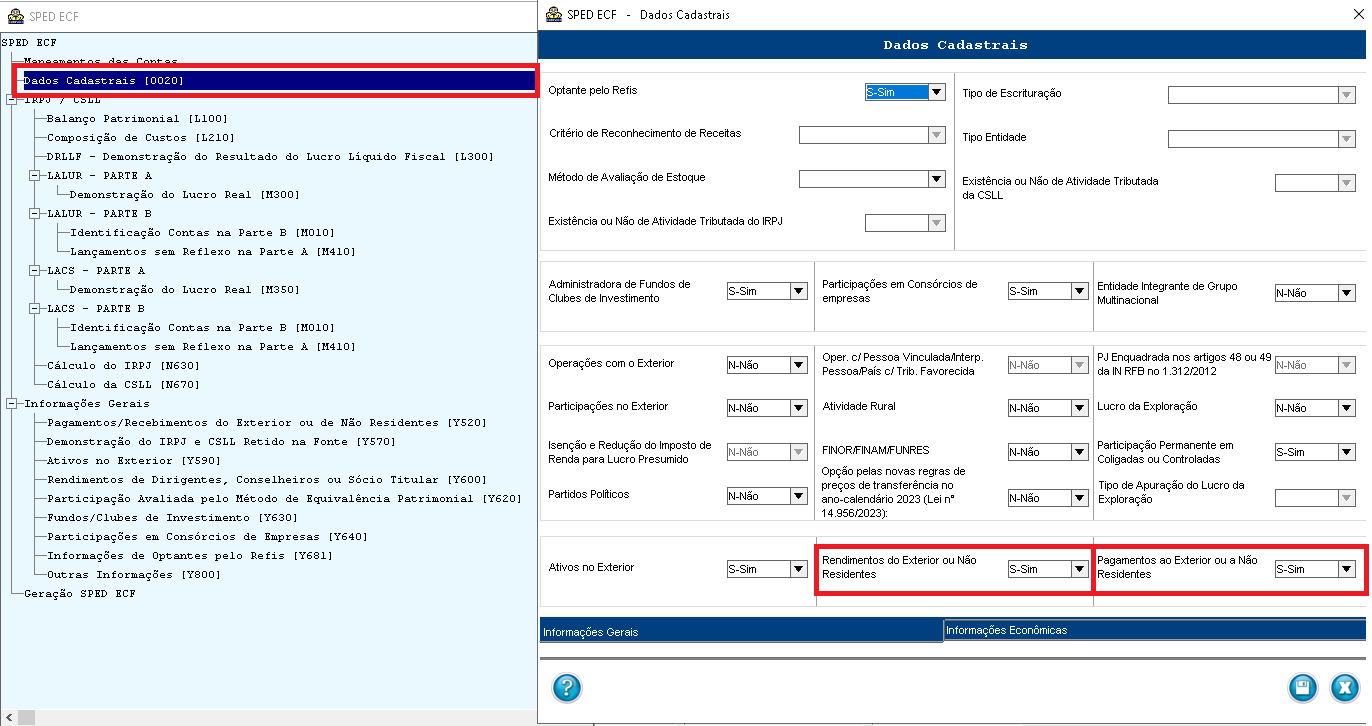Collapse the Informações Gerais tree node
The width and height of the screenshot is (1372, 726).
[11, 404]
